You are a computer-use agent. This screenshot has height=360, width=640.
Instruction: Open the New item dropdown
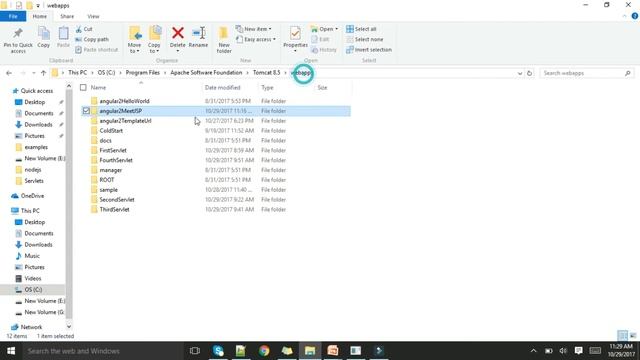point(253,29)
